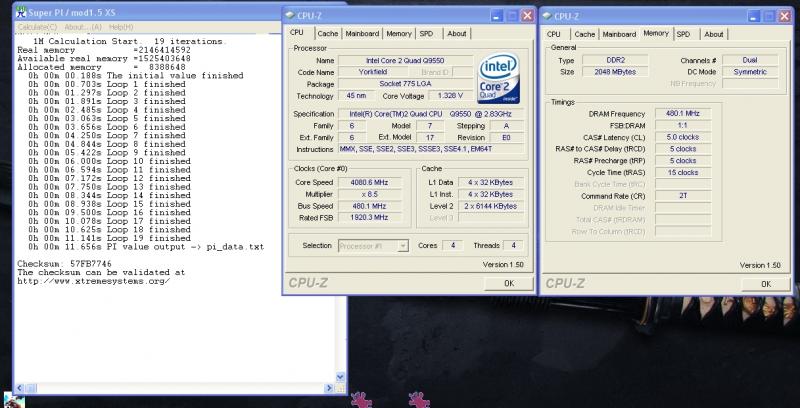
Task: Select the CPU tab in left CPU-Z
Action: pos(297,33)
